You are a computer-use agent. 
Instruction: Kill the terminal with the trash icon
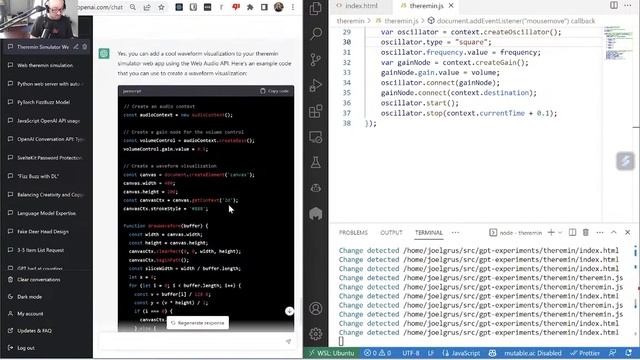coord(586,232)
